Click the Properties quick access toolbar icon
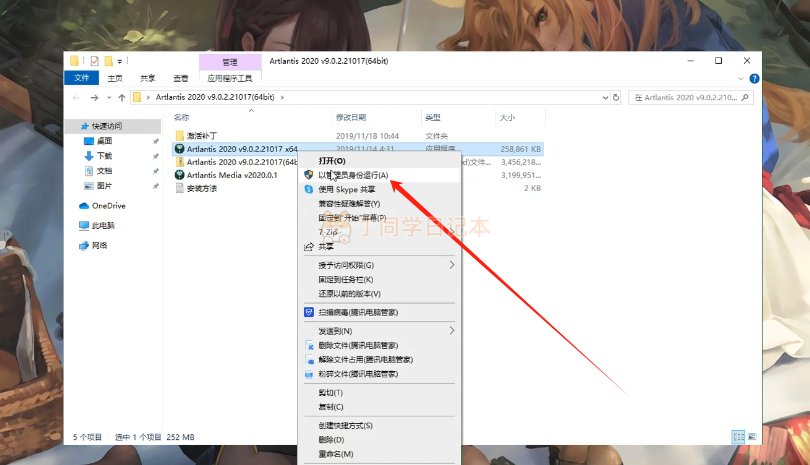Image resolution: width=810 pixels, height=465 pixels. pyautogui.click(x=95, y=61)
